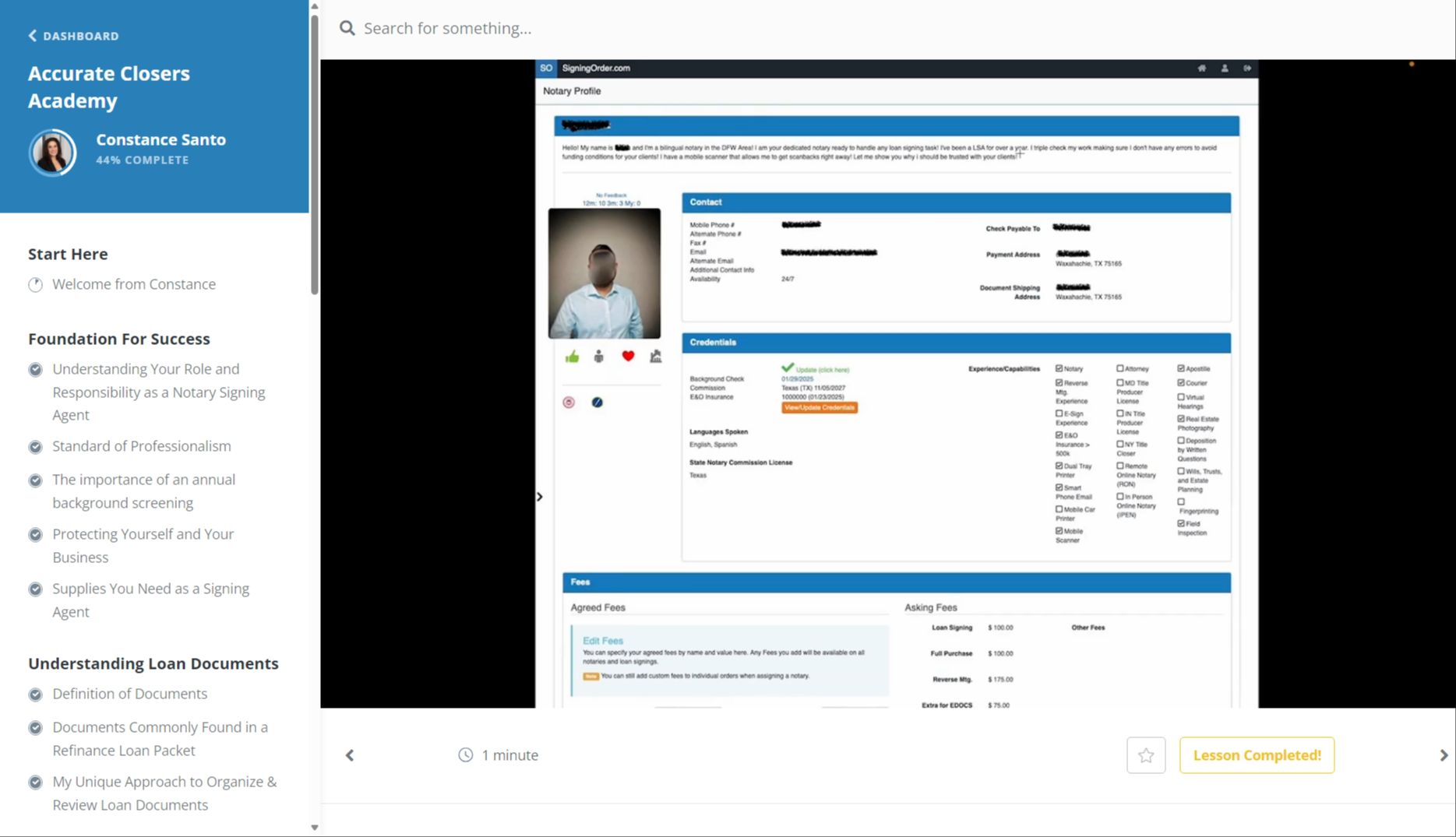Check the Fingerprinting checkbox
This screenshot has height=837, width=1456.
[x=1181, y=502]
